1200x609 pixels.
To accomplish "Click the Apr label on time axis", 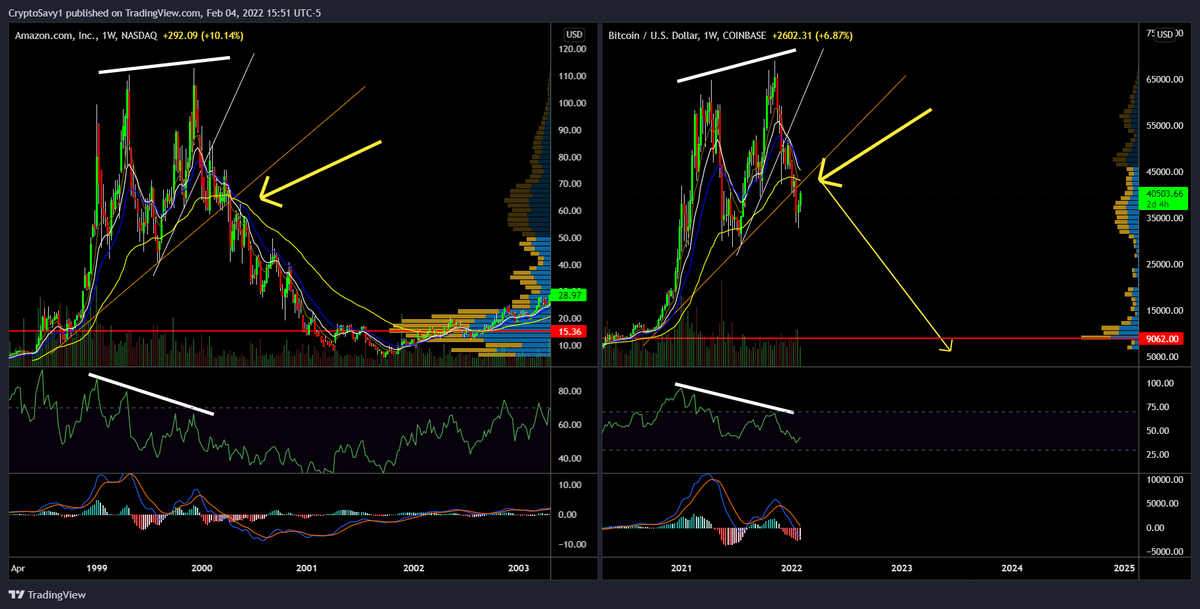I will coord(18,568).
